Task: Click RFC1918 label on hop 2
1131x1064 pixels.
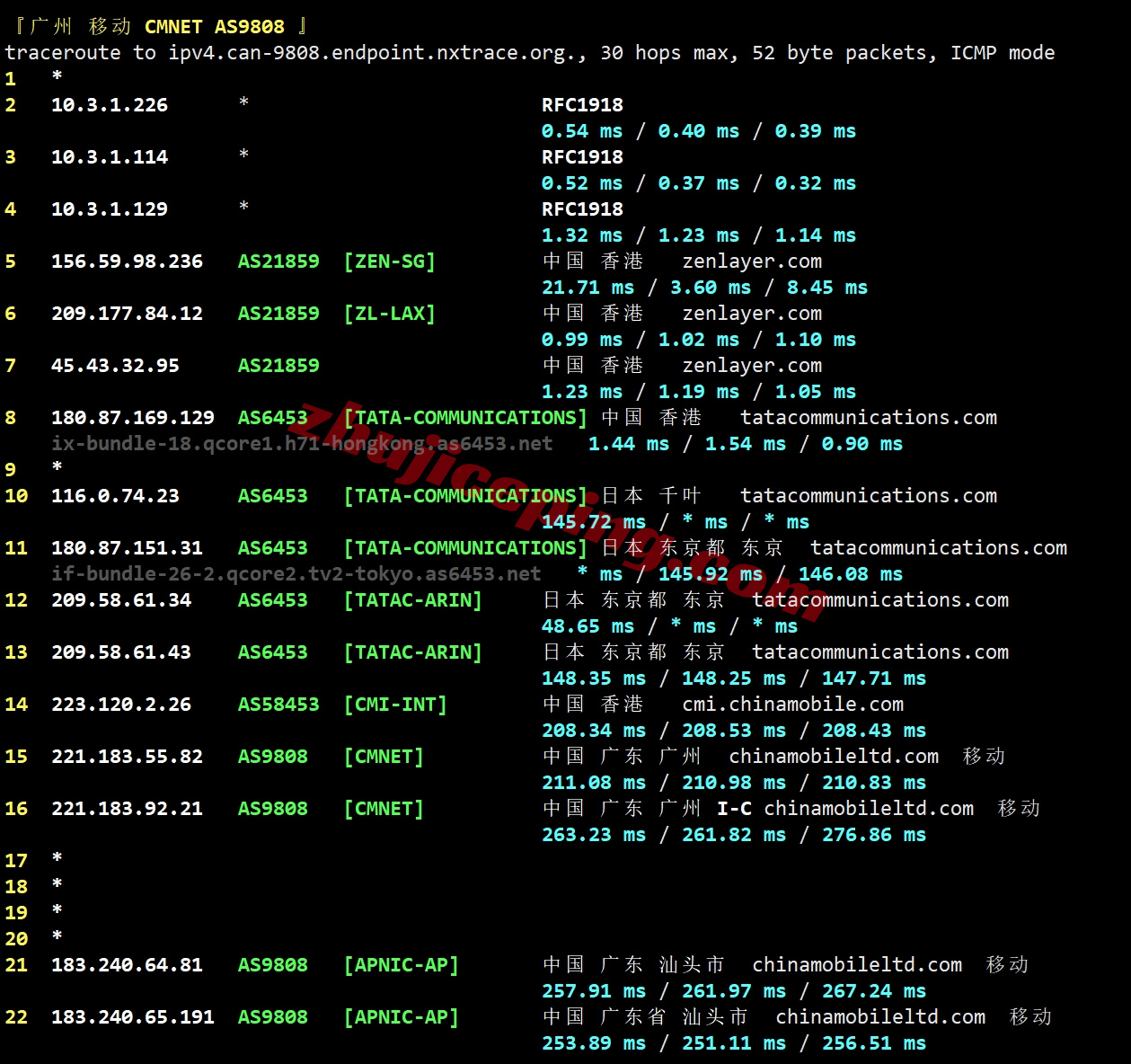Action: (582, 105)
